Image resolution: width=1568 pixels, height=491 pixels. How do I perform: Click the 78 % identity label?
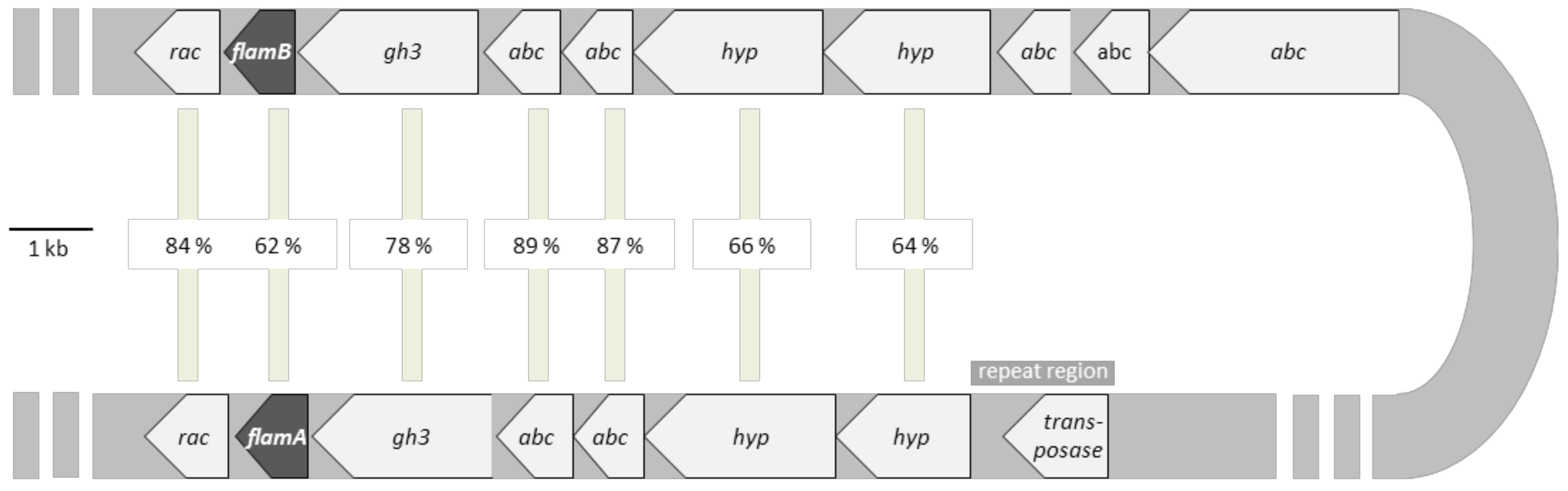click(408, 246)
